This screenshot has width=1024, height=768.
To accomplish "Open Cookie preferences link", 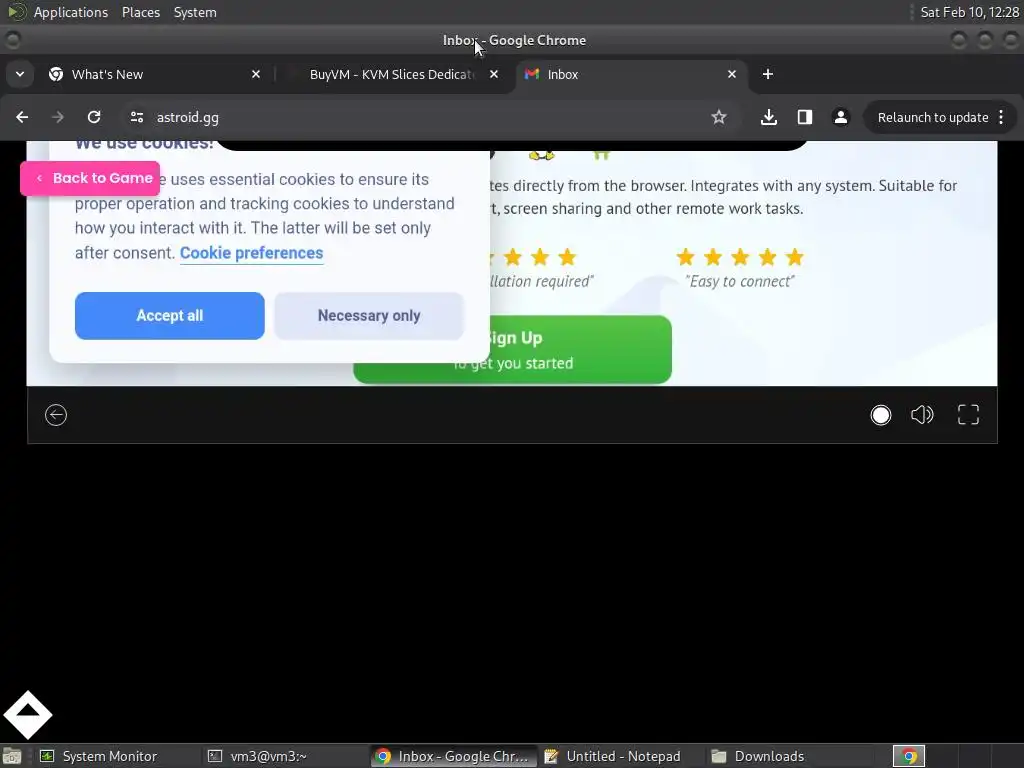I will (251, 253).
